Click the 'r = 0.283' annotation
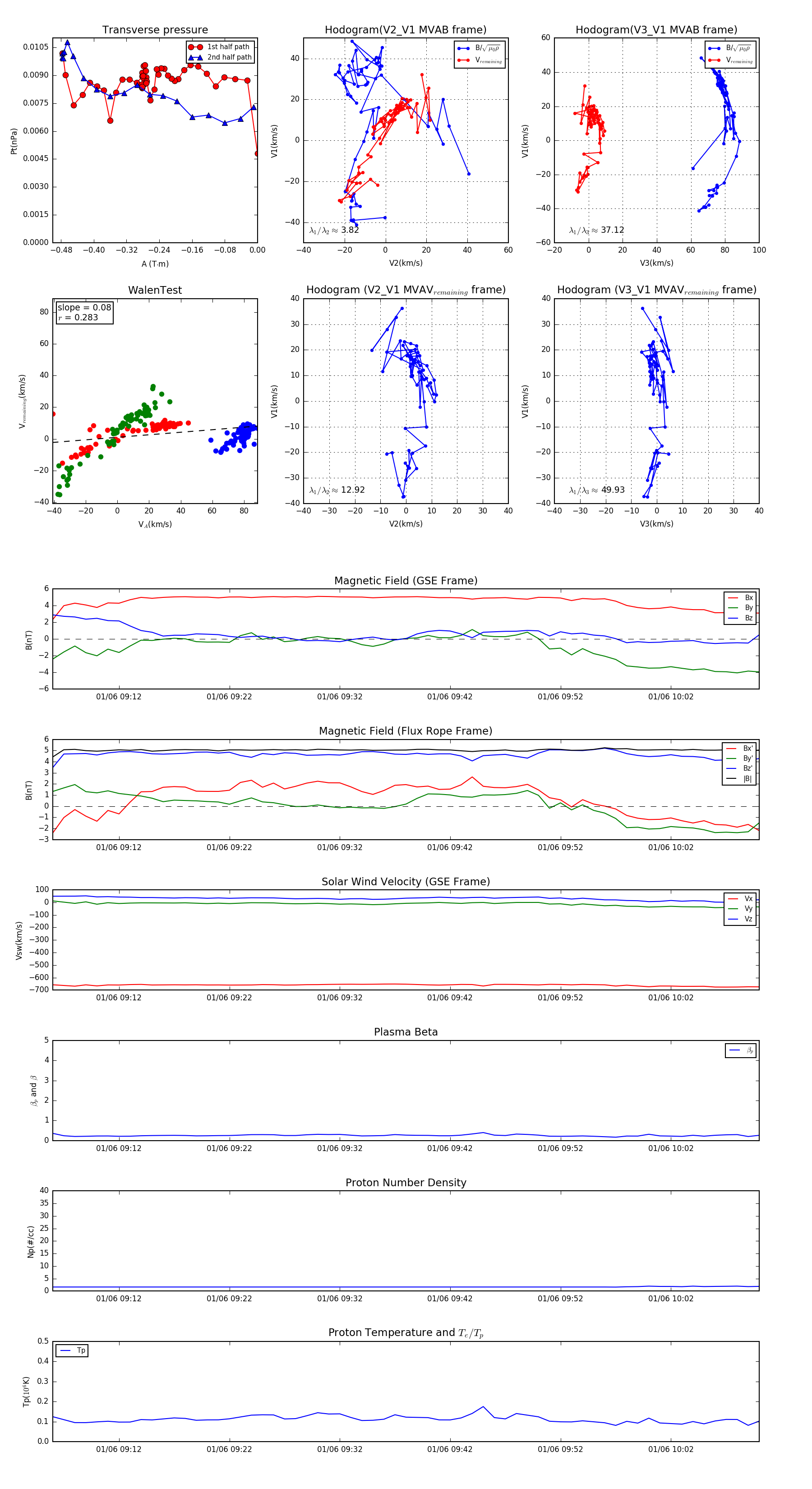The width and height of the screenshot is (812, 1489). pyautogui.click(x=78, y=317)
